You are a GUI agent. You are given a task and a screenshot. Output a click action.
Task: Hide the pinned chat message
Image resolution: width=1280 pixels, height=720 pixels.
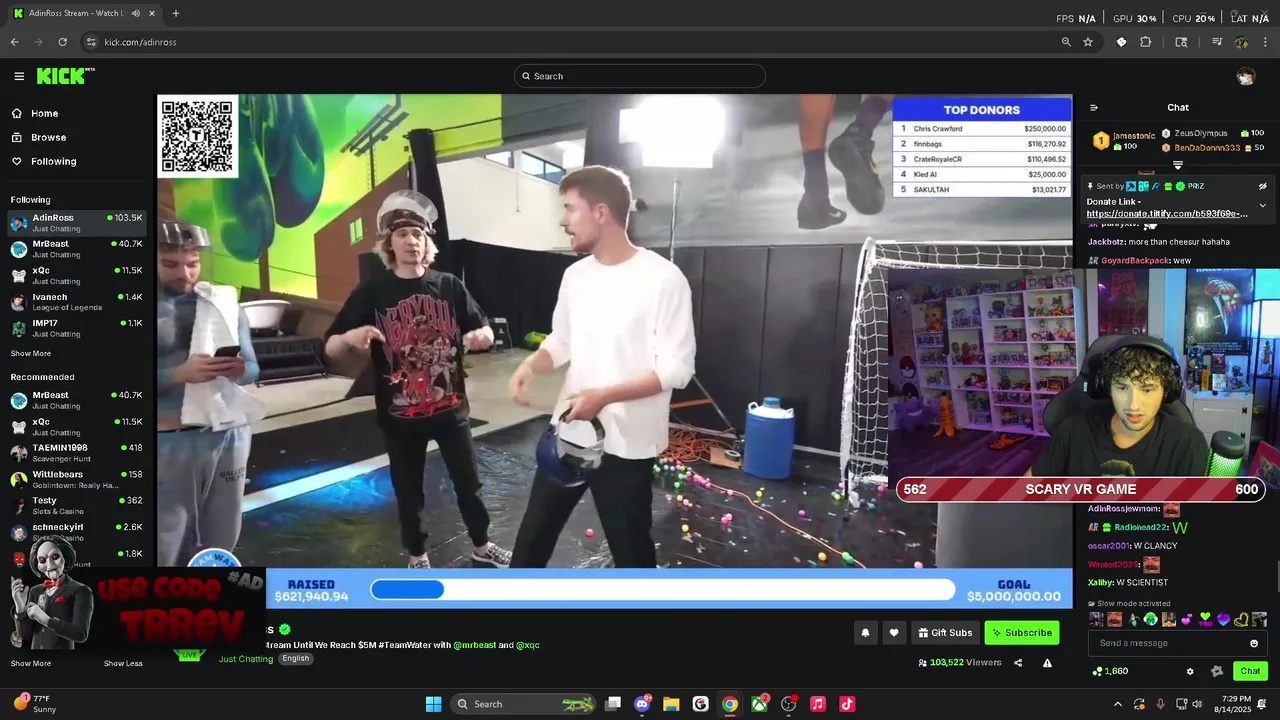tap(1262, 186)
